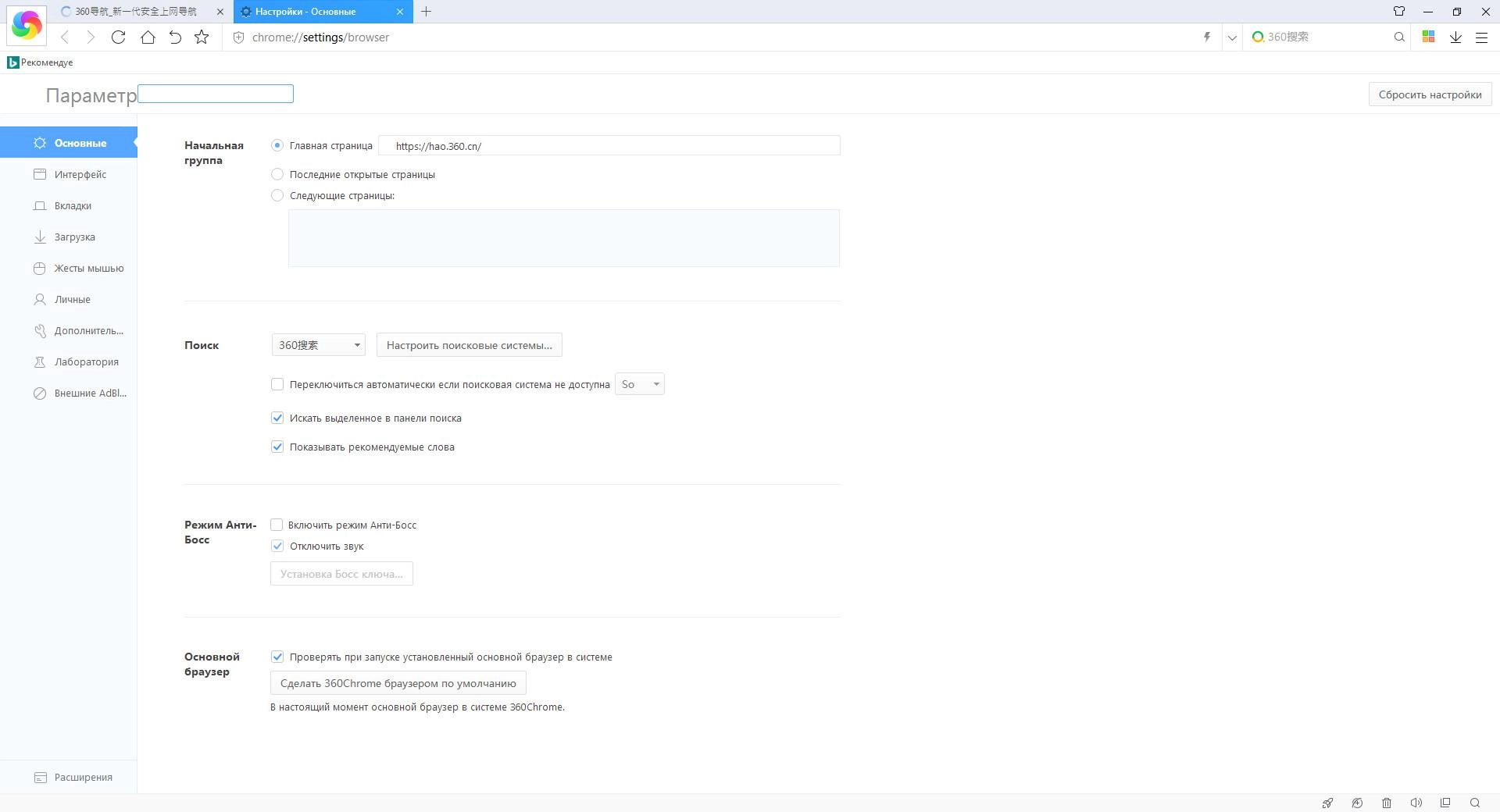Click the lightning speed mode icon
1500x812 pixels.
pyautogui.click(x=1207, y=37)
